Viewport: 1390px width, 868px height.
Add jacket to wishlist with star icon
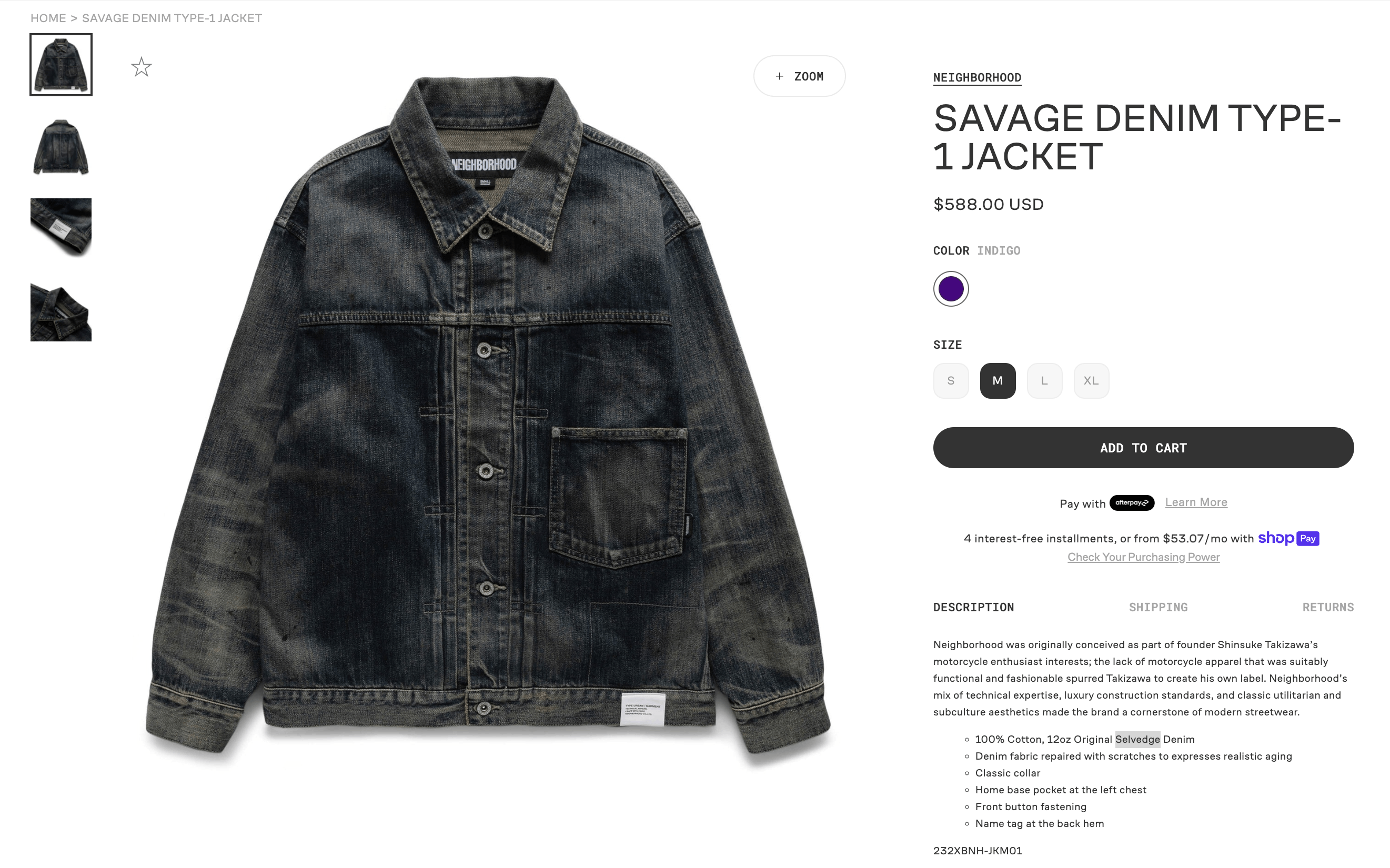click(x=141, y=67)
